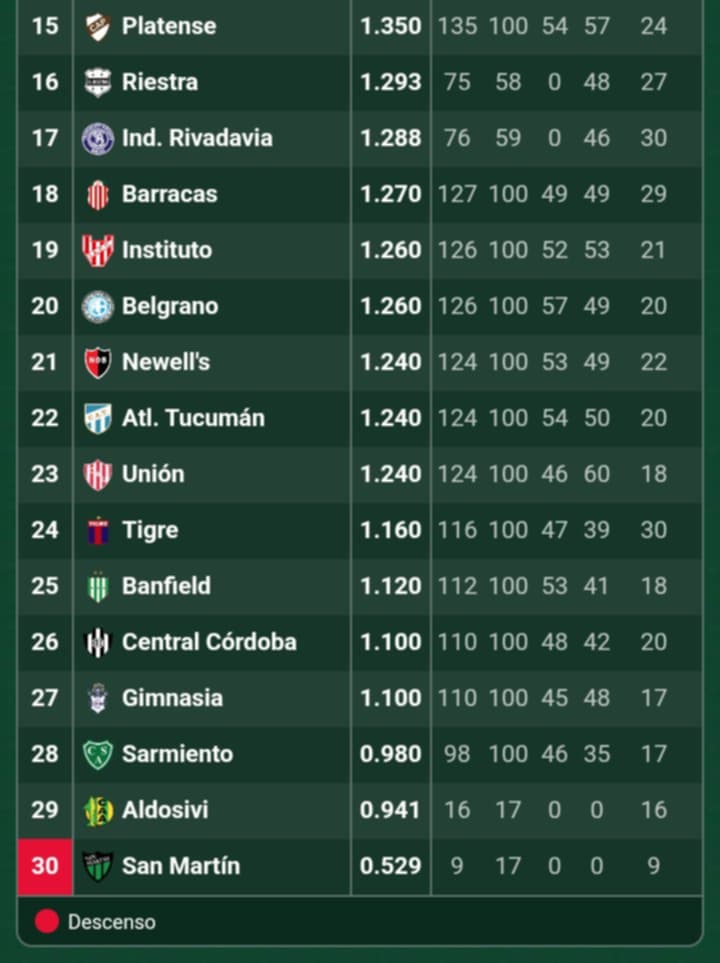Viewport: 720px width, 963px height.
Task: Tap the Barracas club shield
Action: point(97,194)
